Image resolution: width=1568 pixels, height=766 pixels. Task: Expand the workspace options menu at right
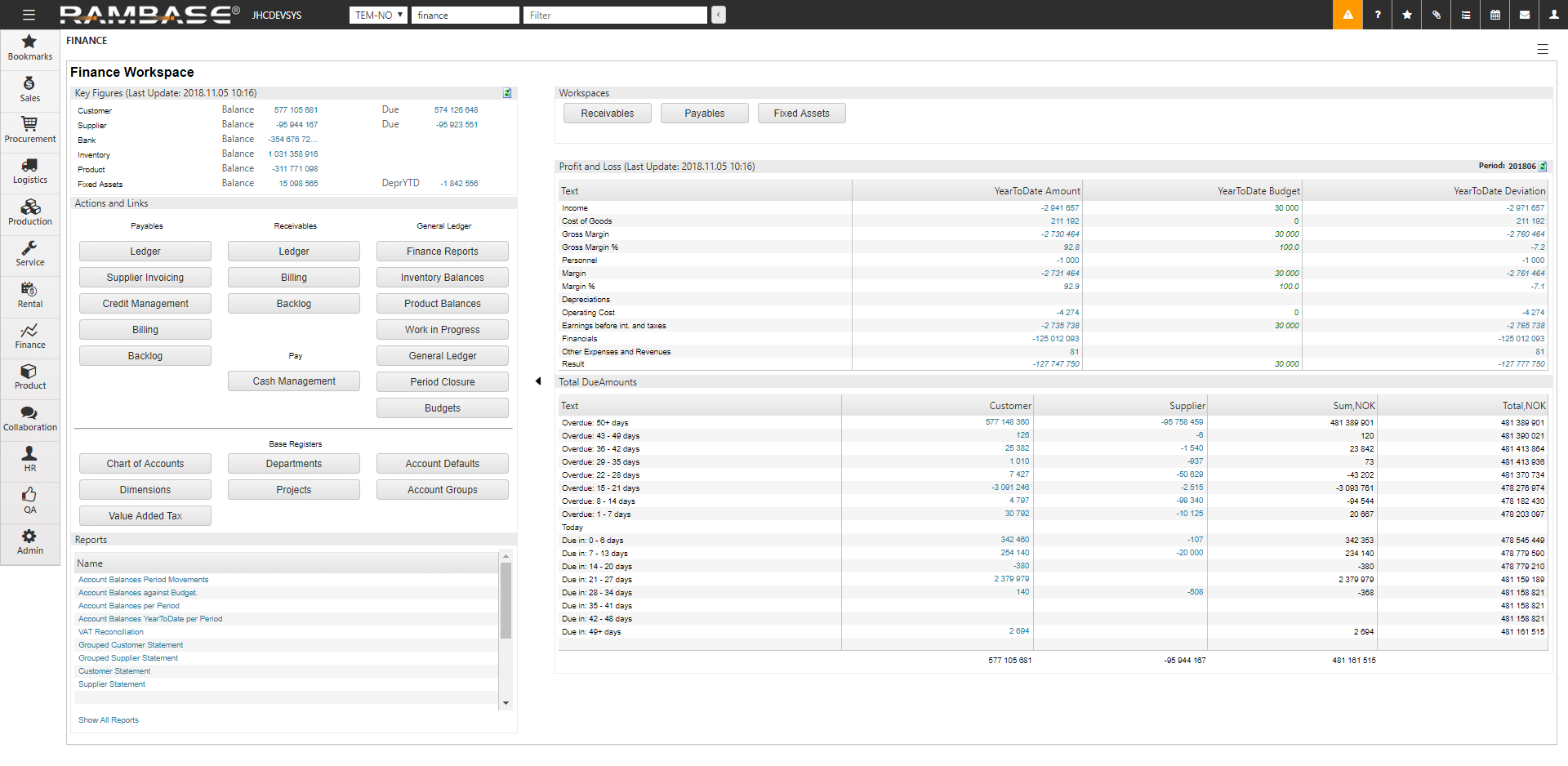point(1542,49)
